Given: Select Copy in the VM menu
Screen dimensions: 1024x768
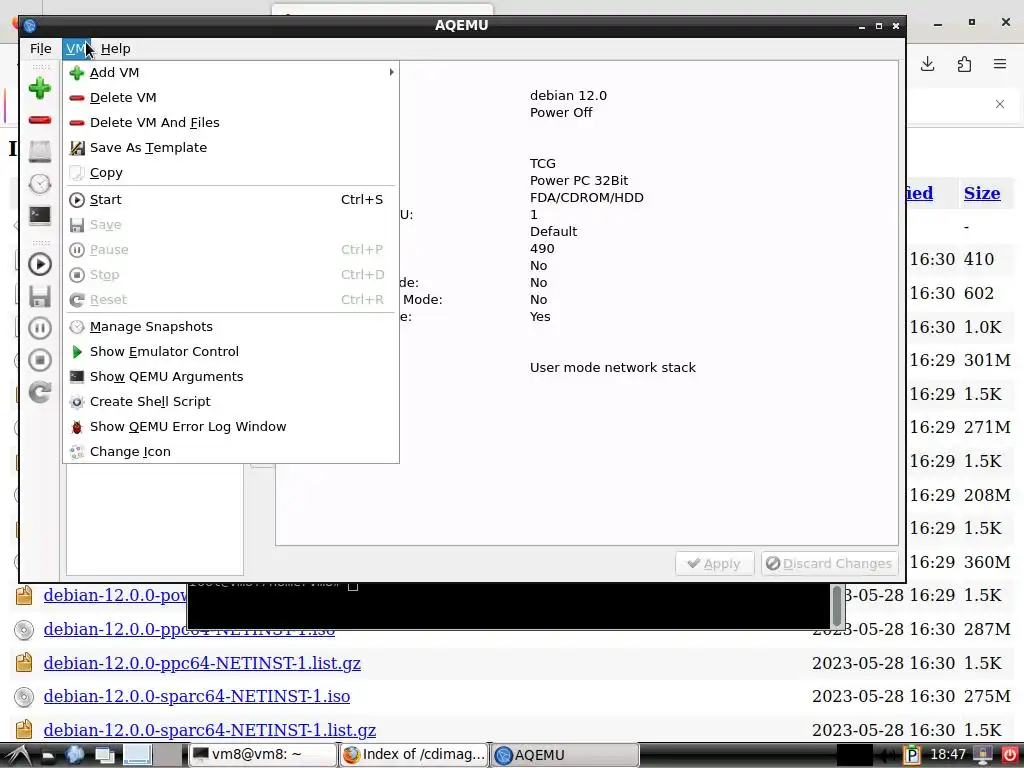Looking at the screenshot, I should (x=231, y=172).
